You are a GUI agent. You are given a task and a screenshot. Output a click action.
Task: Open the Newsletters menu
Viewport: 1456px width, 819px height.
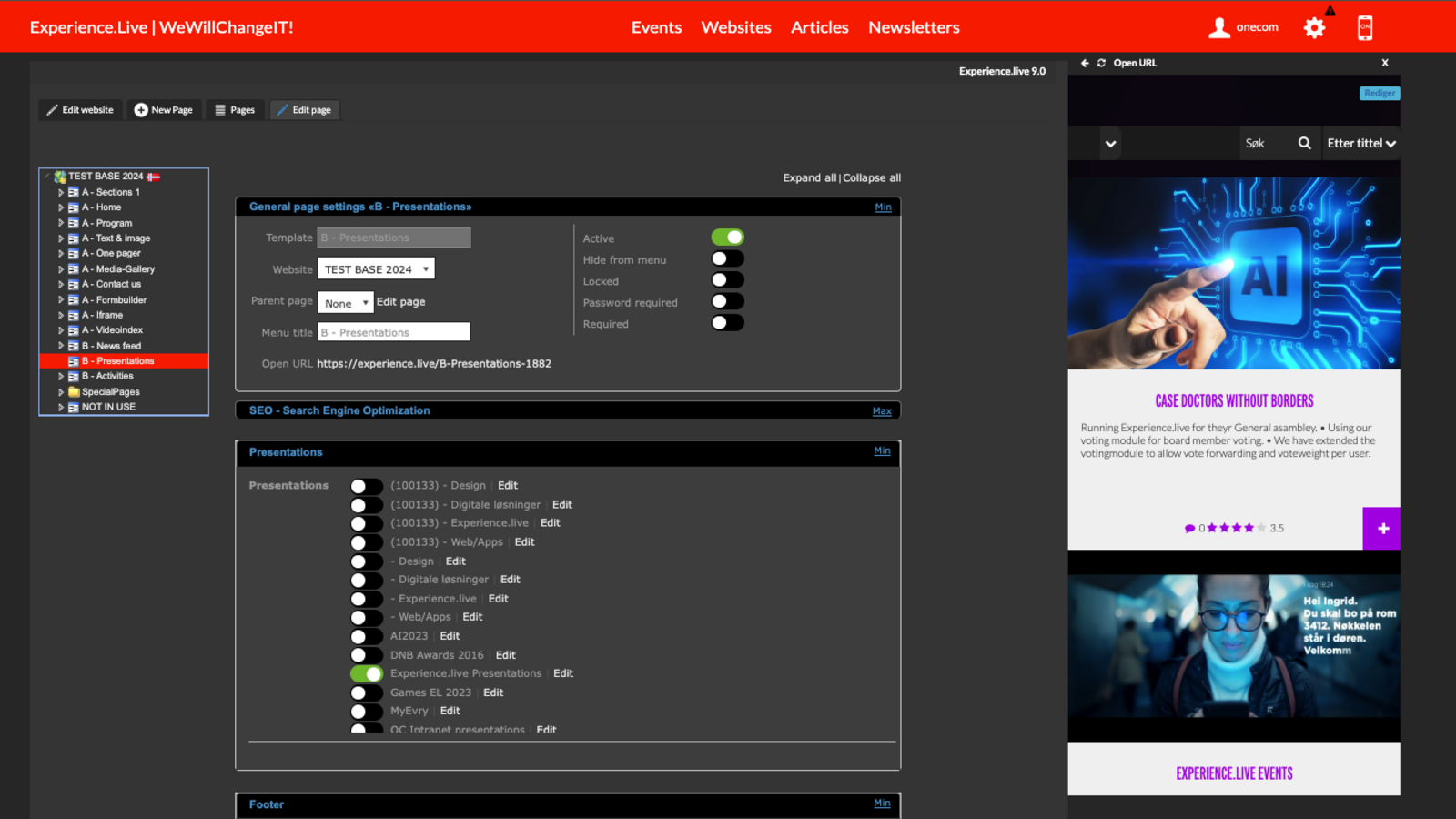point(914,27)
